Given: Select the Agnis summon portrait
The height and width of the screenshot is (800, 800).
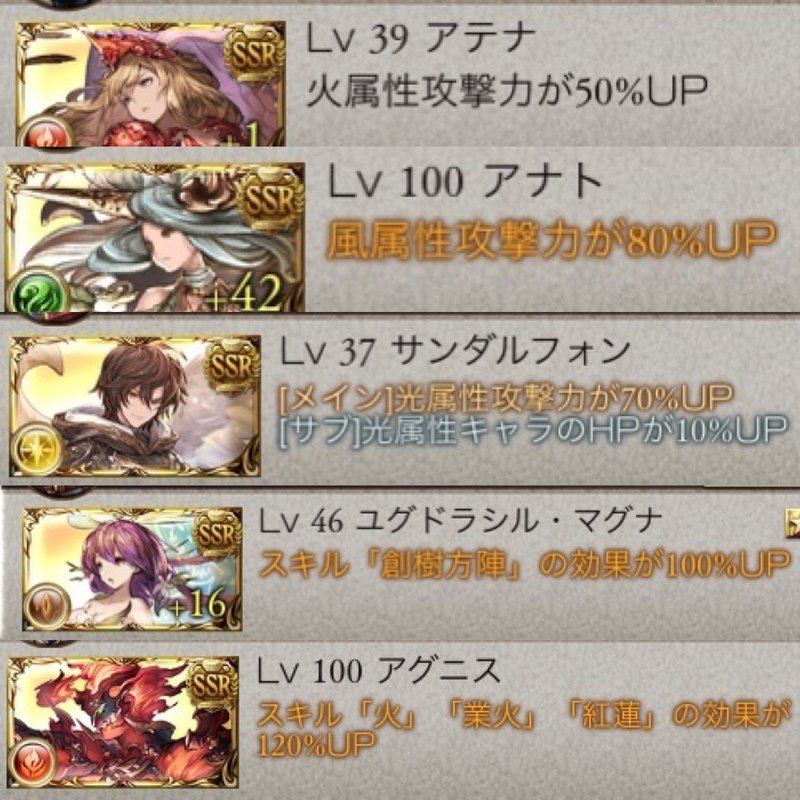Looking at the screenshot, I should (x=123, y=723).
